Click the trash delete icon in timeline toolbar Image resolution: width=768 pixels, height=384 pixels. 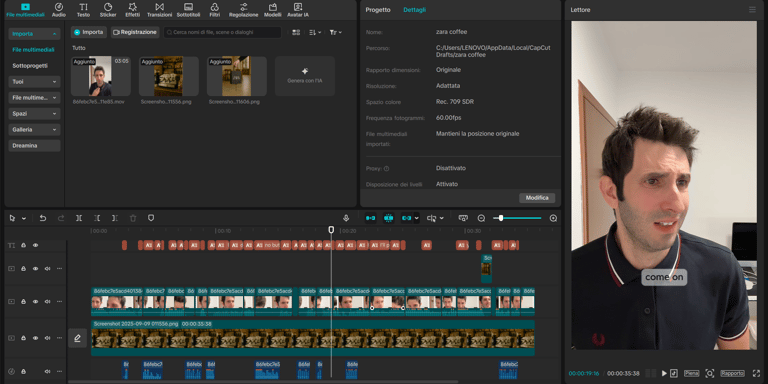pyautogui.click(x=133, y=218)
